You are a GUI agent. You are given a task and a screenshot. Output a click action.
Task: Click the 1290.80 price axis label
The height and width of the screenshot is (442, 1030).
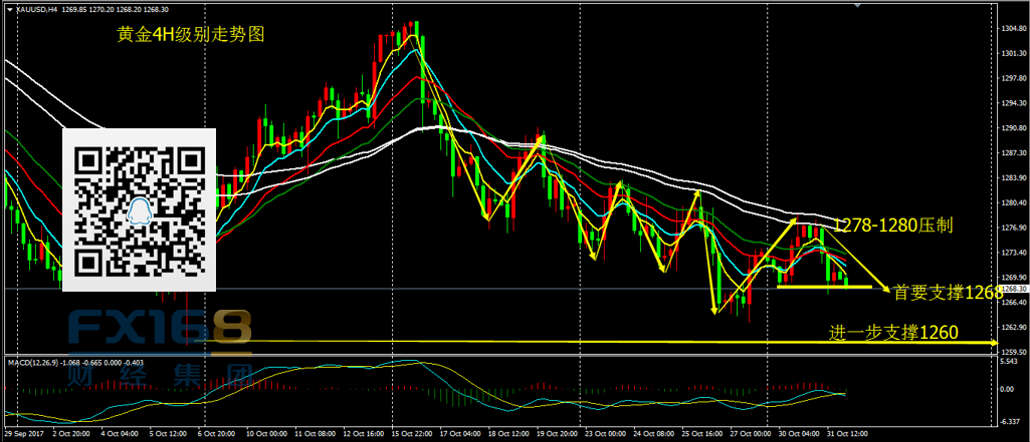click(1015, 128)
